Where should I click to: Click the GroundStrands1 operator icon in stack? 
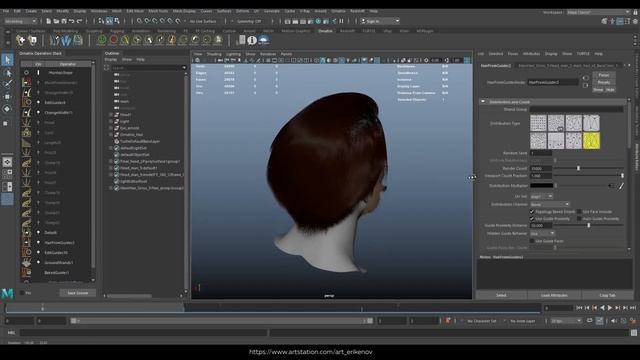coord(27,262)
